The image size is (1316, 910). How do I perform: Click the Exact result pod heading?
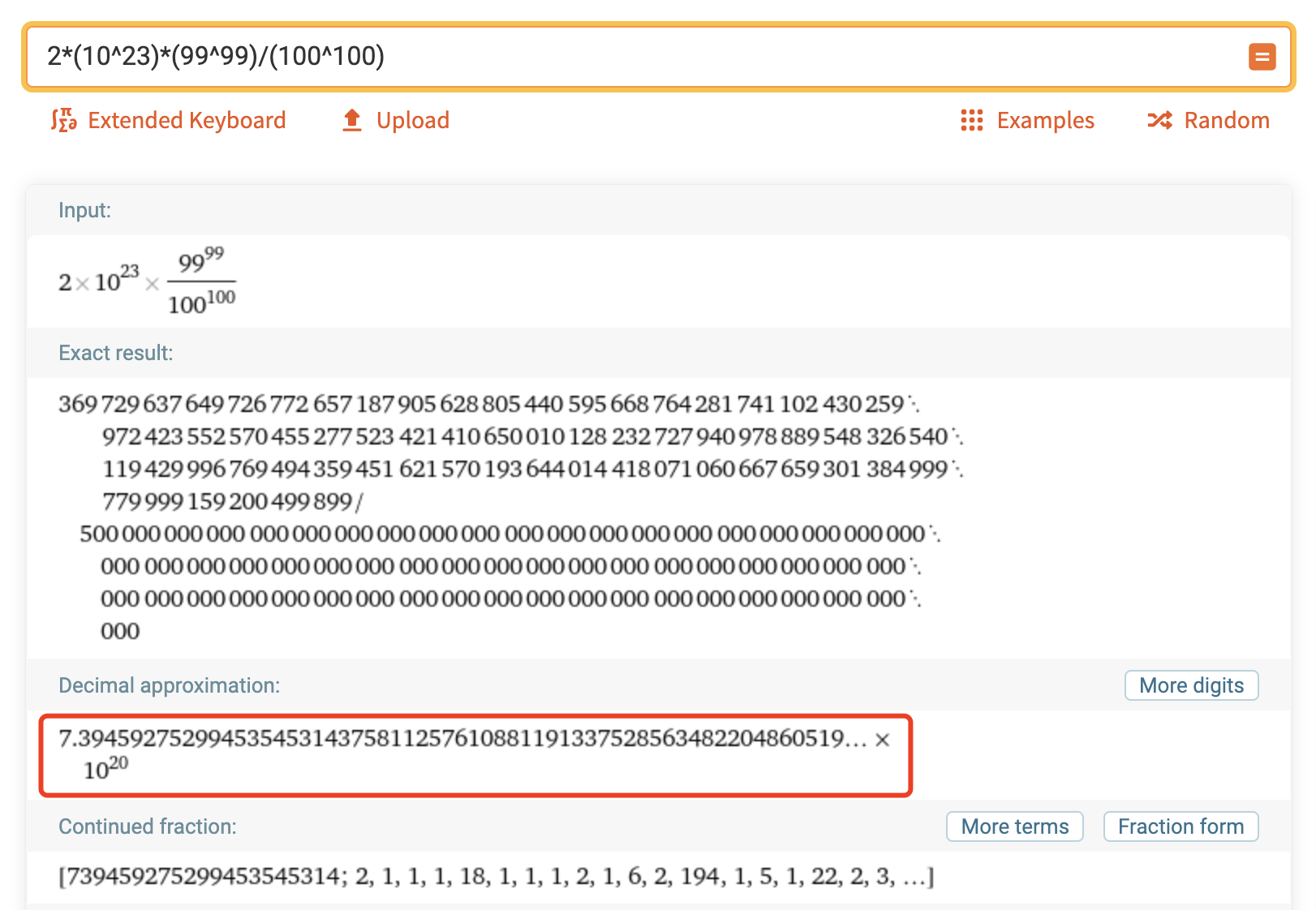point(115,353)
